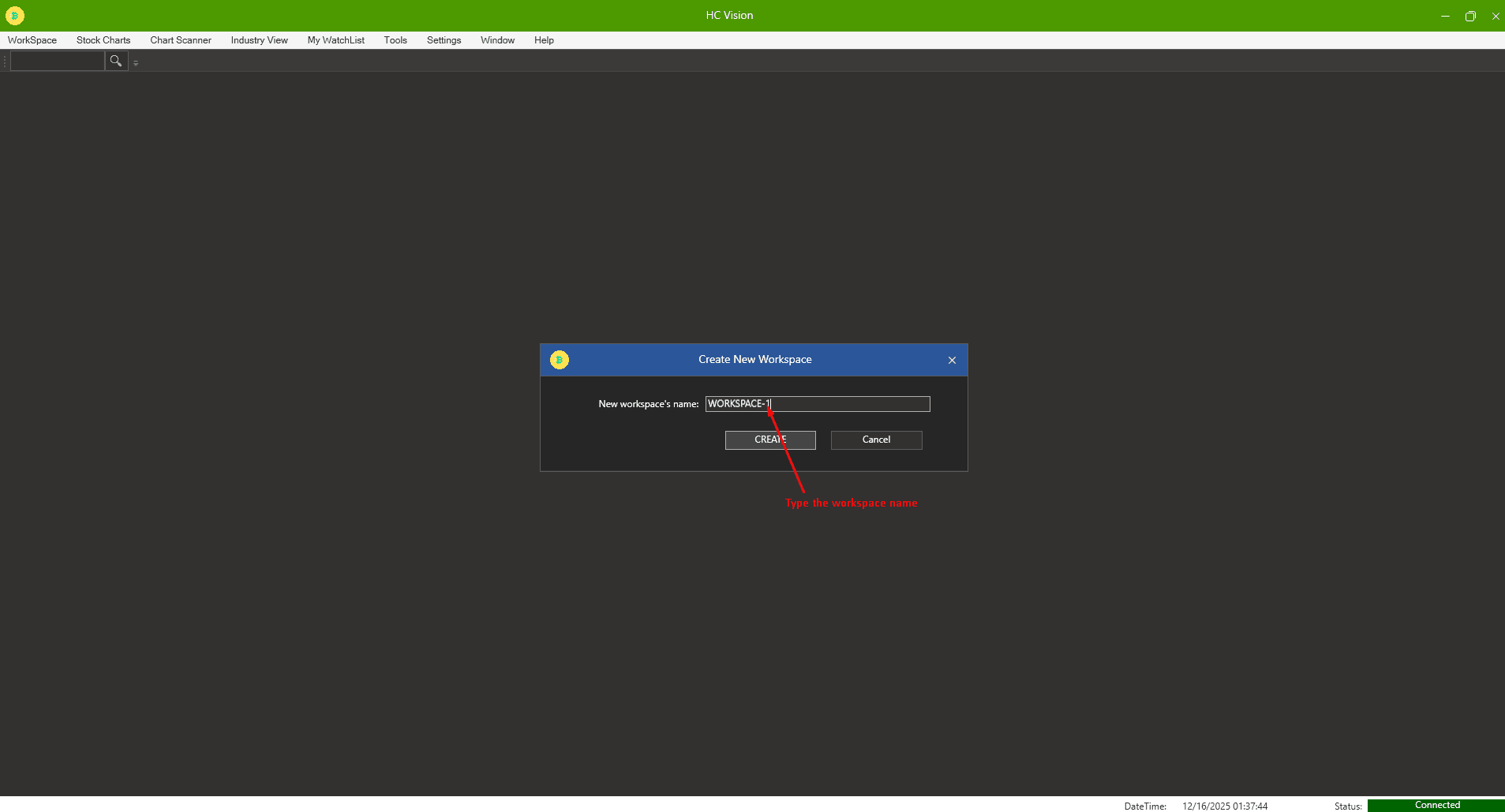
Task: Open the Stock Charts menu
Action: pos(103,40)
